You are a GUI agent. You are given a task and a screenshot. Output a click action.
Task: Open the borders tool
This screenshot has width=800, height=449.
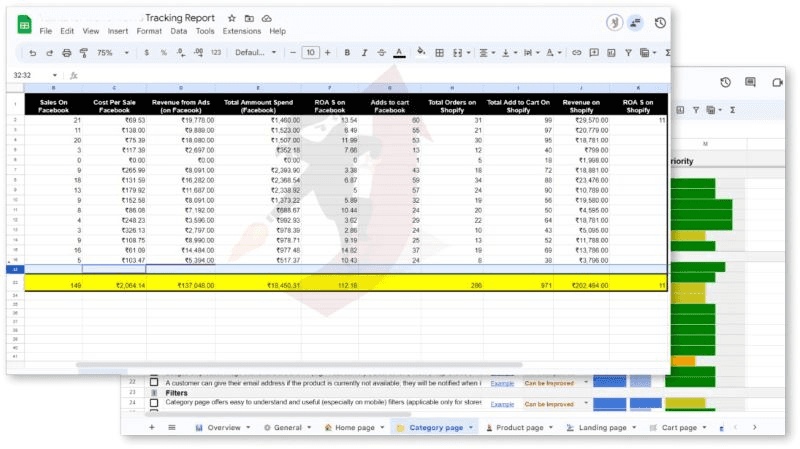coord(439,53)
